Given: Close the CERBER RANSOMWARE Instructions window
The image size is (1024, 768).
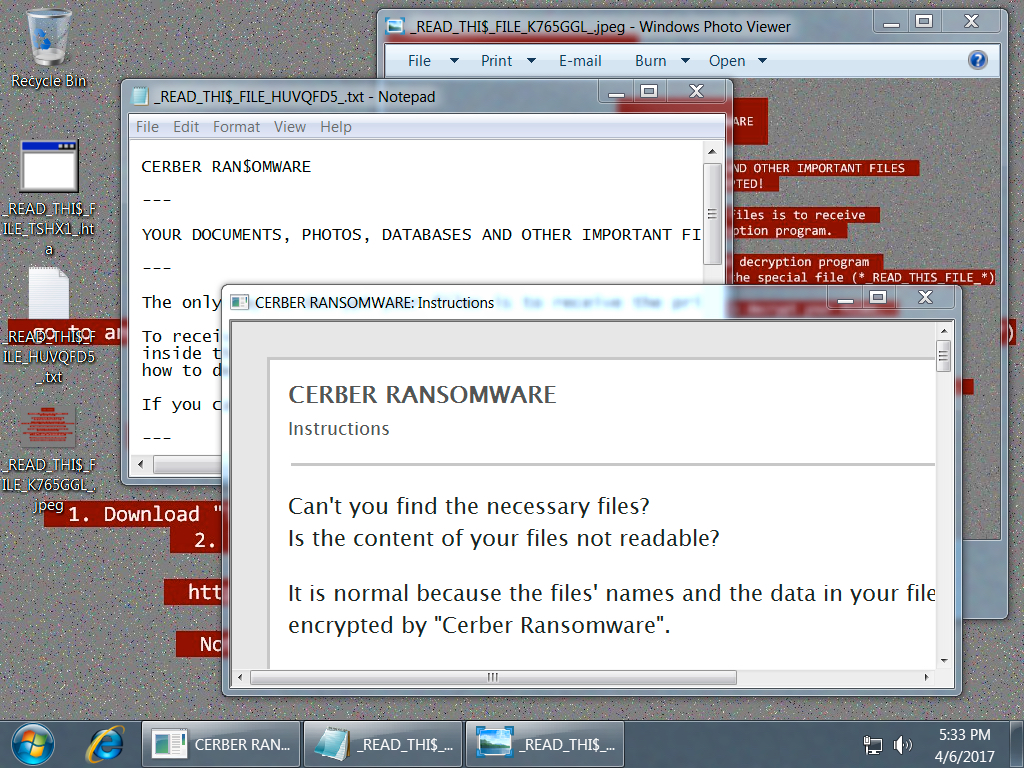Looking at the screenshot, I should (925, 298).
